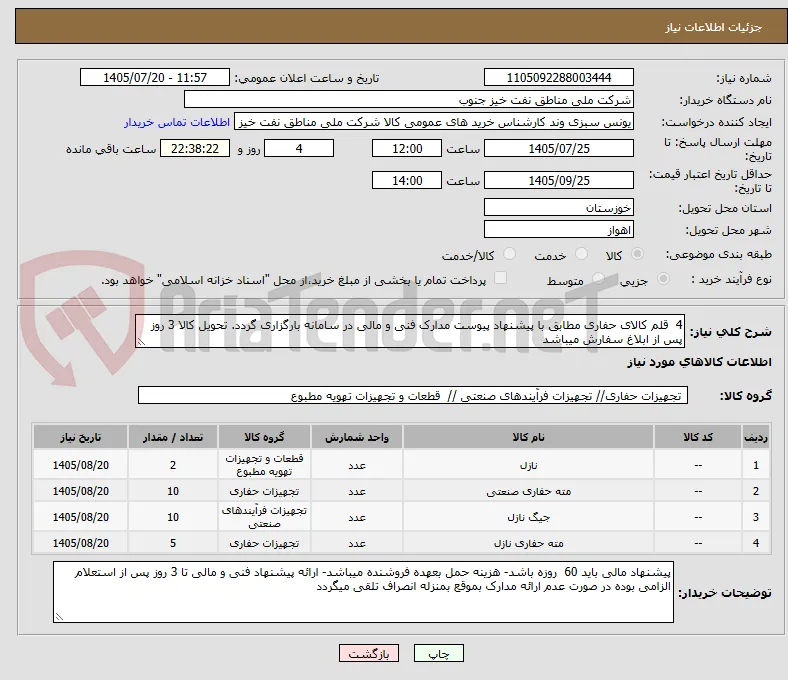Click the city field اهواز
This screenshot has width=788, height=680.
pyautogui.click(x=559, y=230)
